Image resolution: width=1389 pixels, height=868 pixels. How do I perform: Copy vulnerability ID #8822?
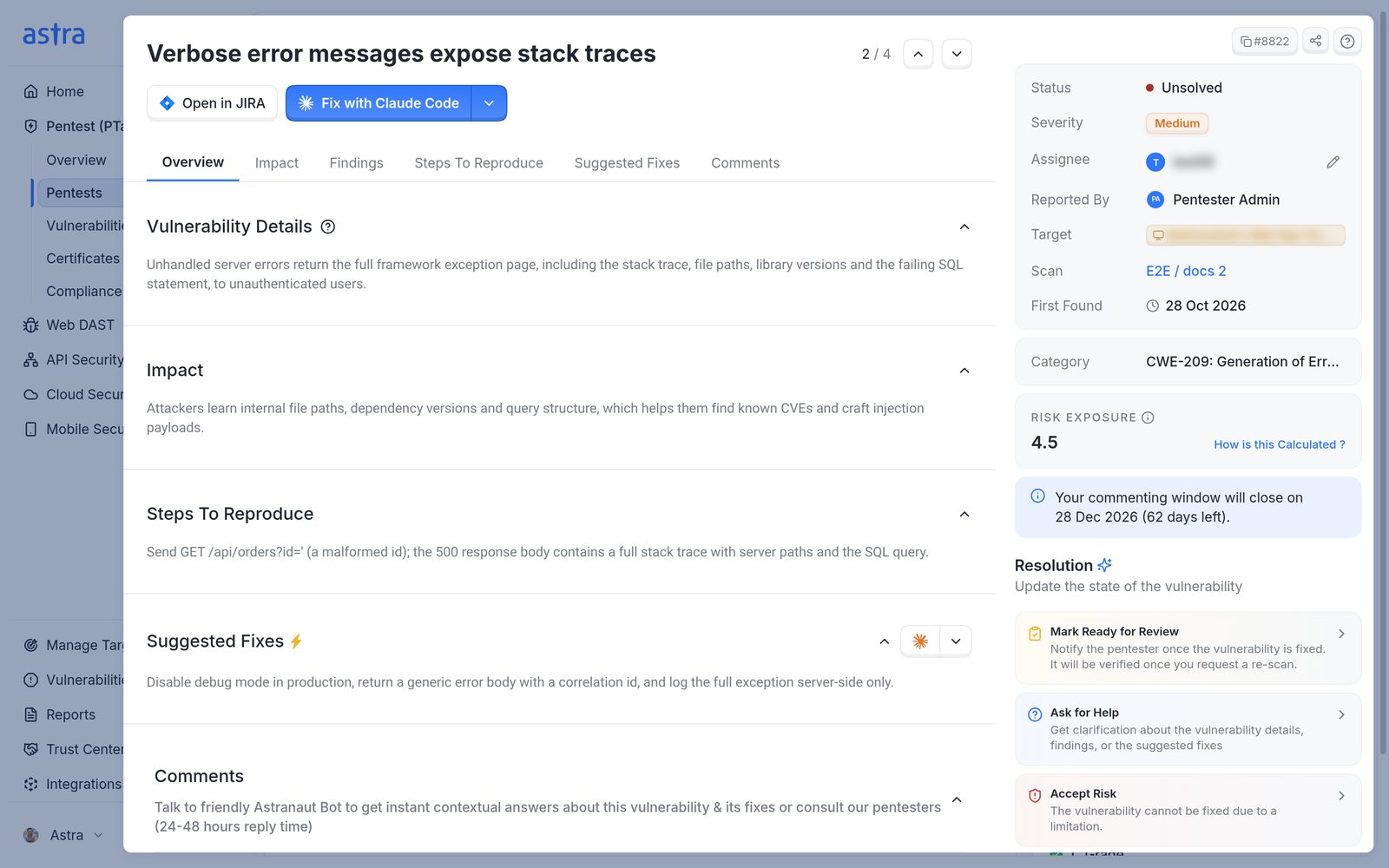(x=1265, y=41)
